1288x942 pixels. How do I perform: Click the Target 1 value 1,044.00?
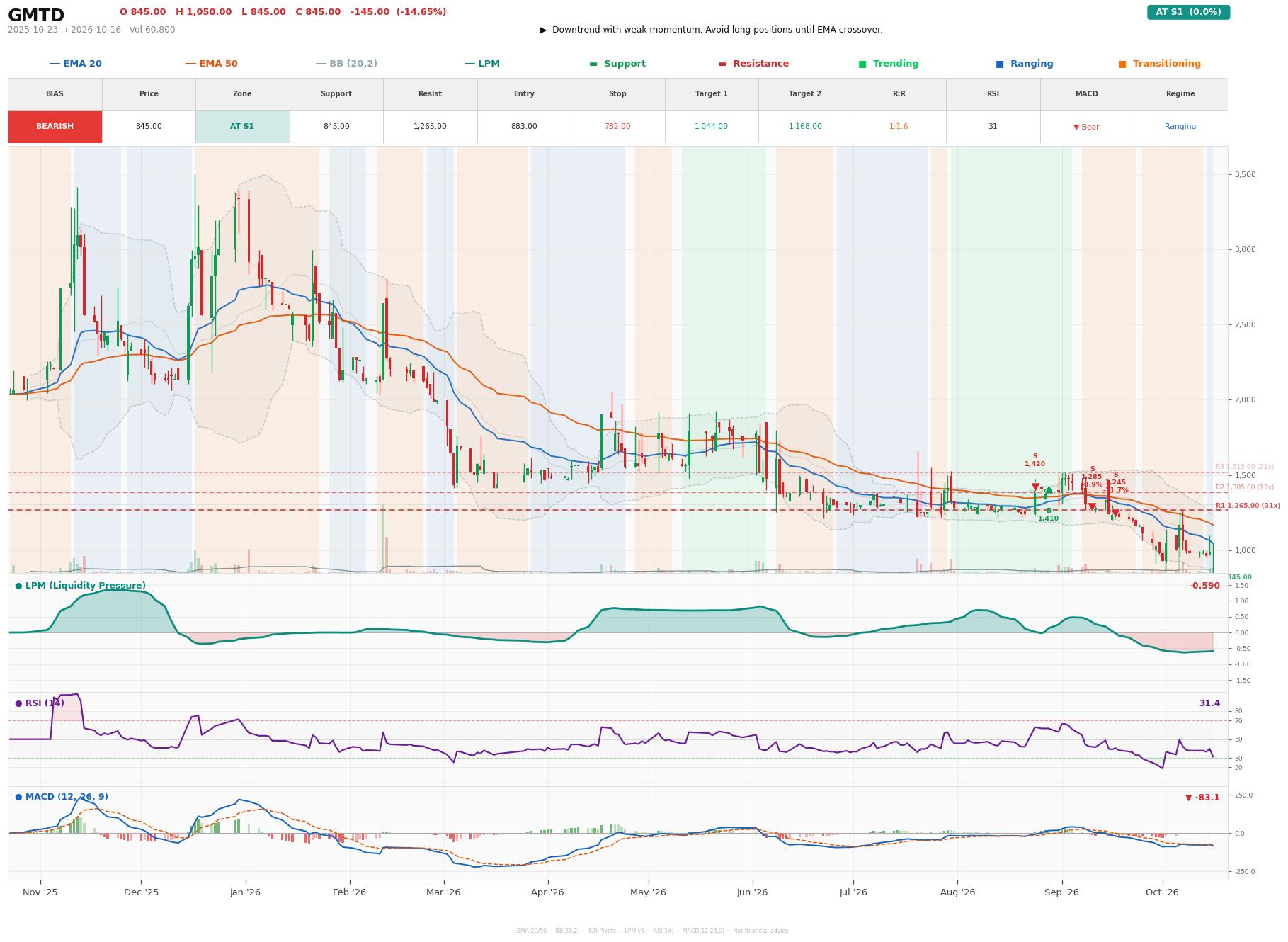(x=711, y=127)
